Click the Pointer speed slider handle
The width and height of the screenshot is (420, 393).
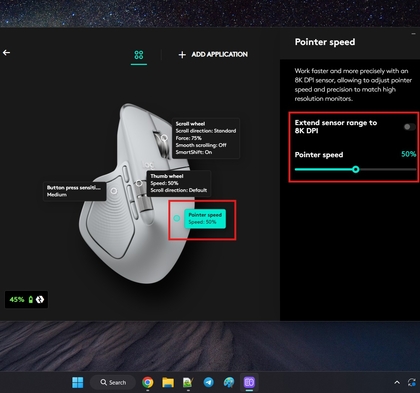click(x=356, y=169)
